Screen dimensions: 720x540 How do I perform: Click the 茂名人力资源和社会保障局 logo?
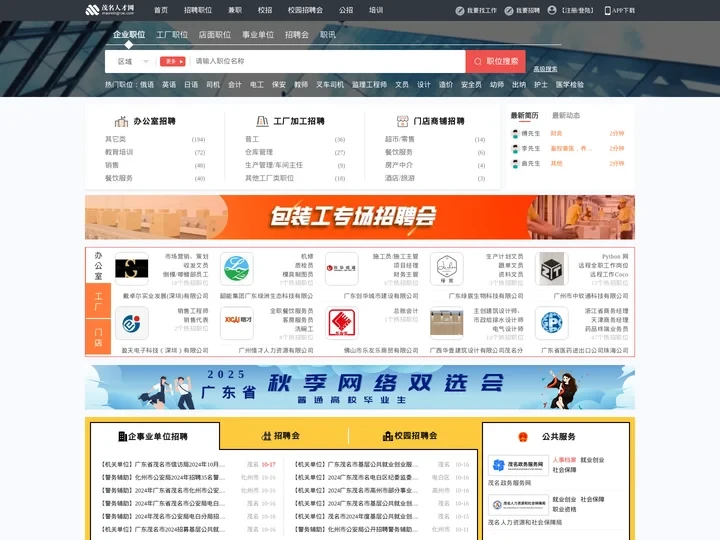coord(518,505)
